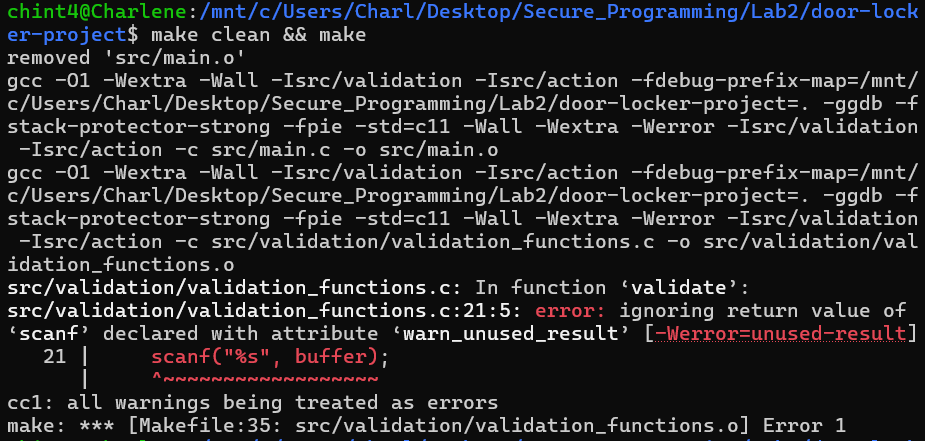Click the first gcc -O1 command word
This screenshot has height=441, width=925.
[20, 80]
